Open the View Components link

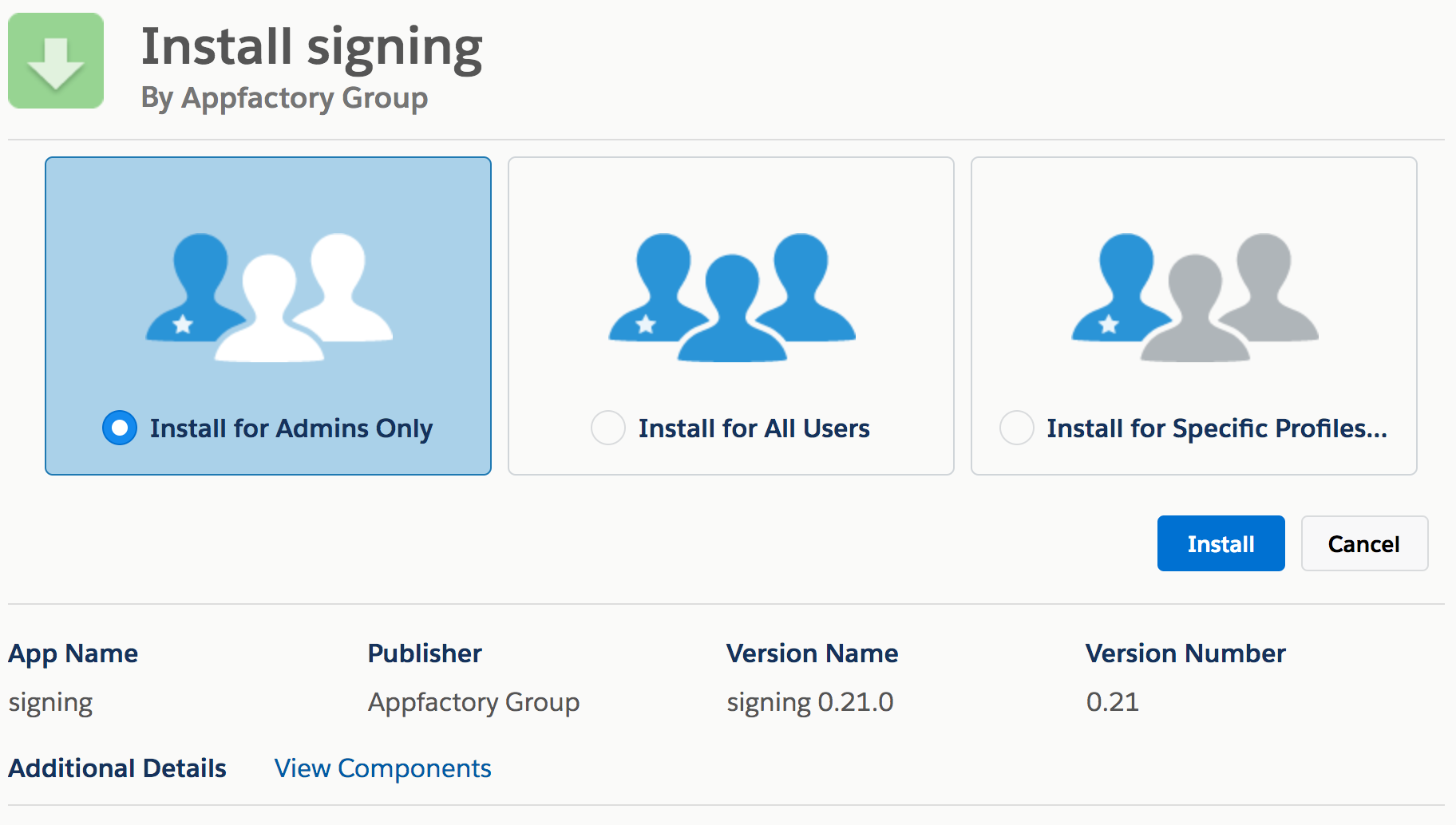(382, 768)
